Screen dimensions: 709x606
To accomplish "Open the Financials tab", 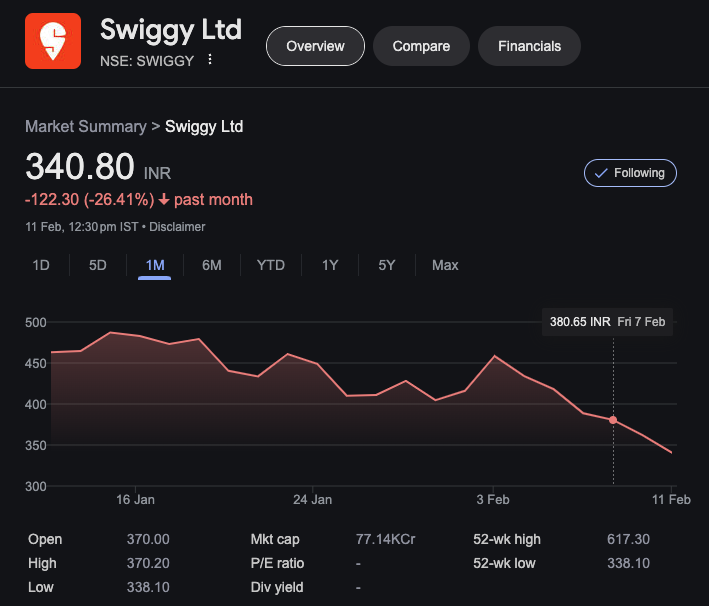I will click(529, 46).
